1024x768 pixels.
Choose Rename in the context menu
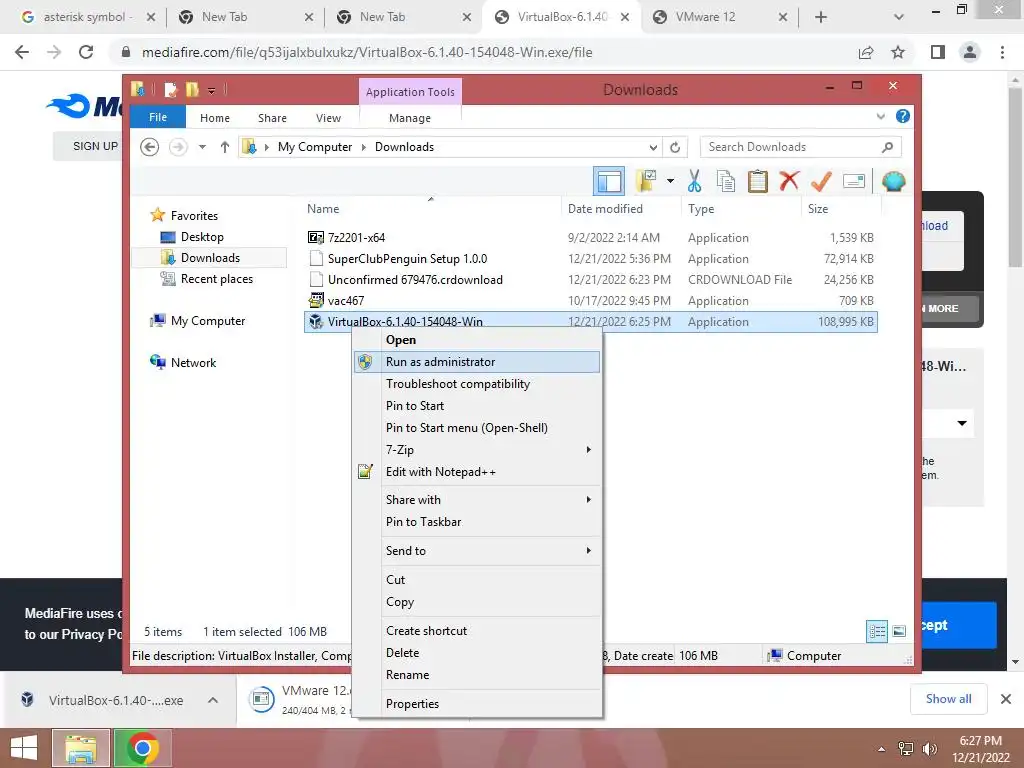(477, 675)
